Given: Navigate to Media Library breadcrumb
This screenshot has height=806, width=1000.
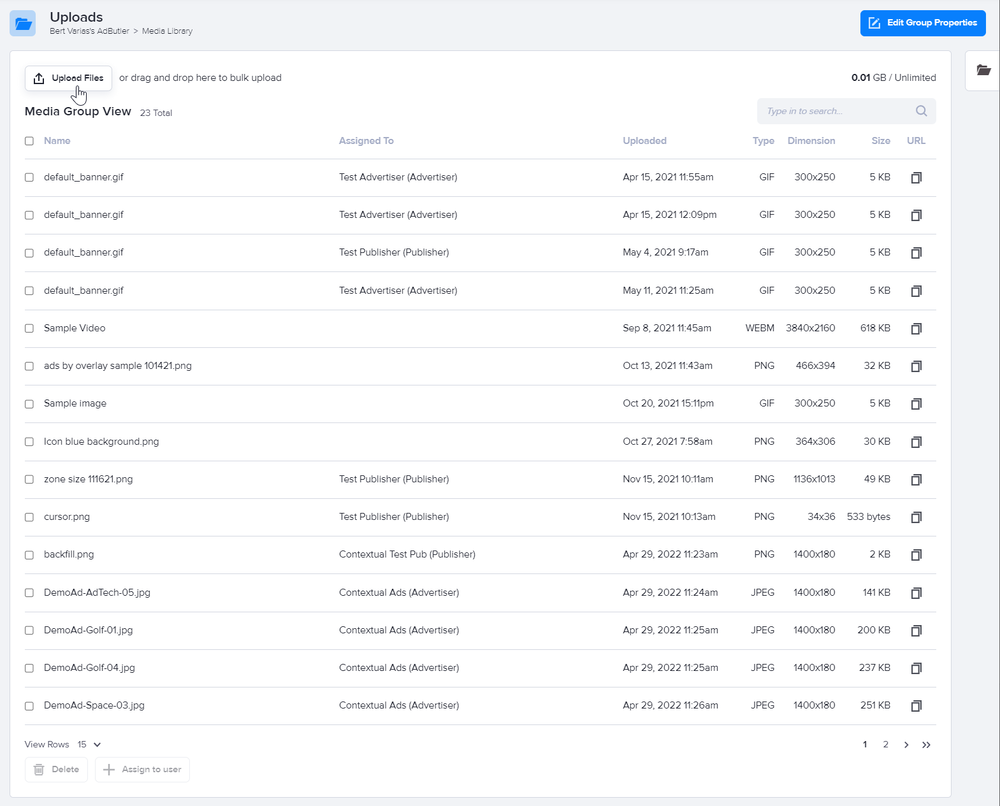Looking at the screenshot, I should tap(169, 31).
